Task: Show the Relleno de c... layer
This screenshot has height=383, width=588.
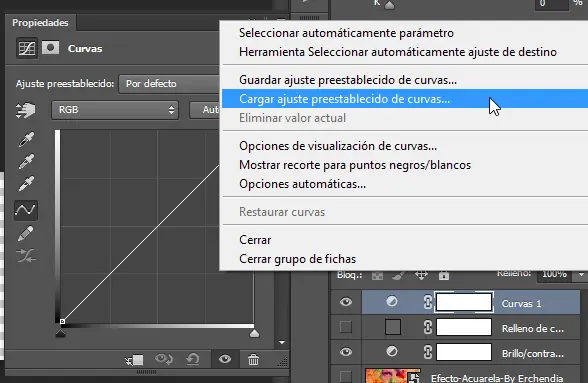Action: click(346, 327)
